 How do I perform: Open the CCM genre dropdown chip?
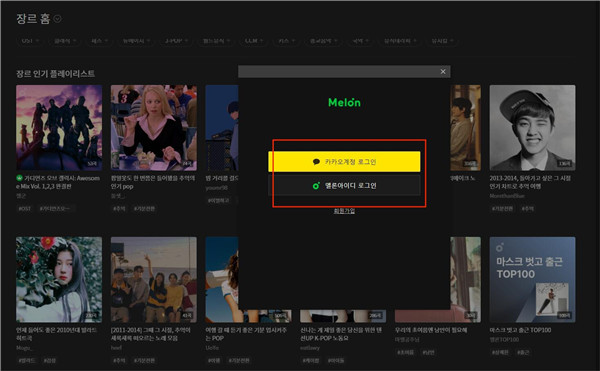pos(253,41)
